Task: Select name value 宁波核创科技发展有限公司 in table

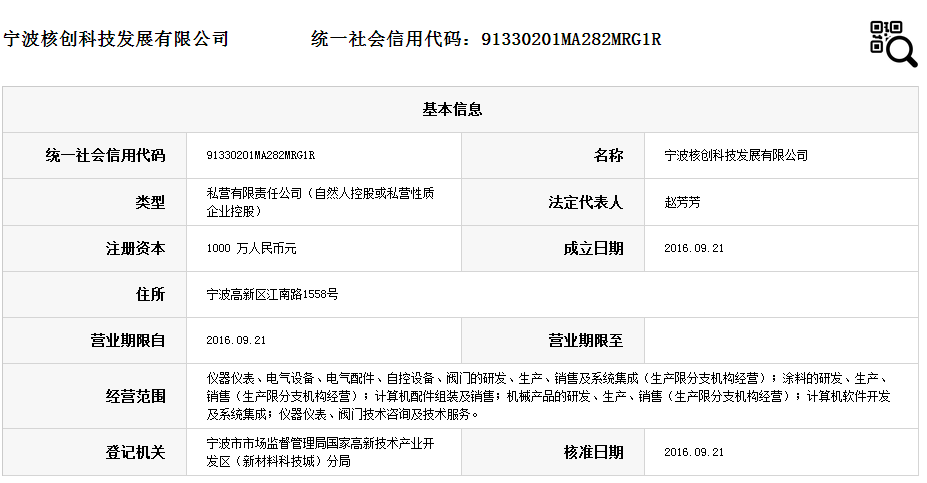Action: (x=736, y=155)
